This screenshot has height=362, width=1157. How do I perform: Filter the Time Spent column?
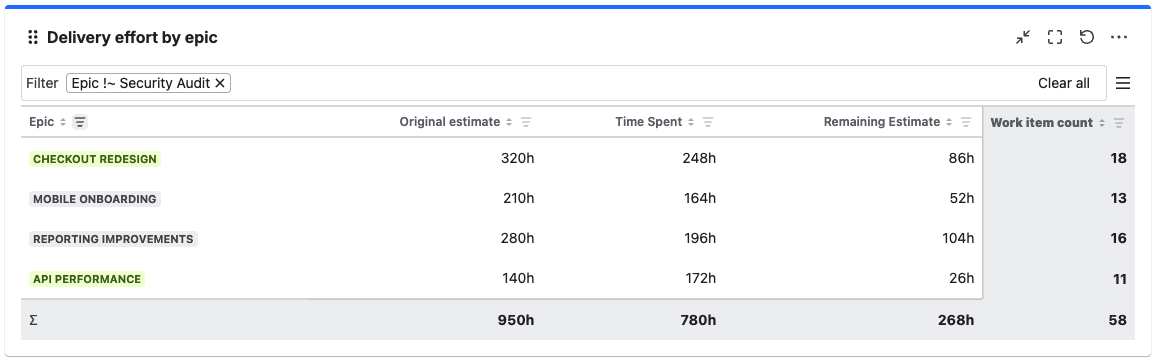point(708,122)
